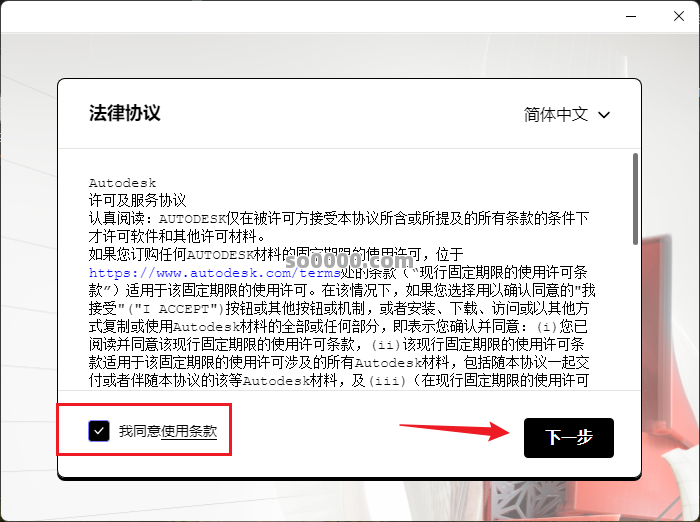Screen dimensions: 700x522
Task: Check the 我同意使用条款 checkbox
Action: pos(99,431)
